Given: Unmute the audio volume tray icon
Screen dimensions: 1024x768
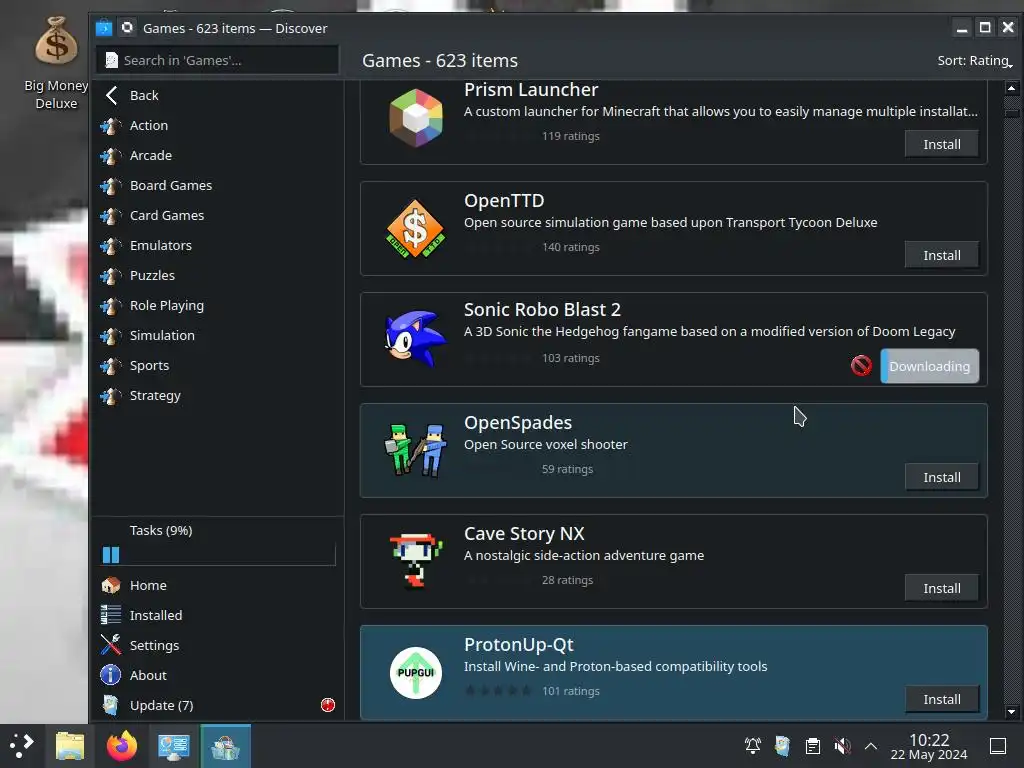Looking at the screenshot, I should [x=842, y=745].
